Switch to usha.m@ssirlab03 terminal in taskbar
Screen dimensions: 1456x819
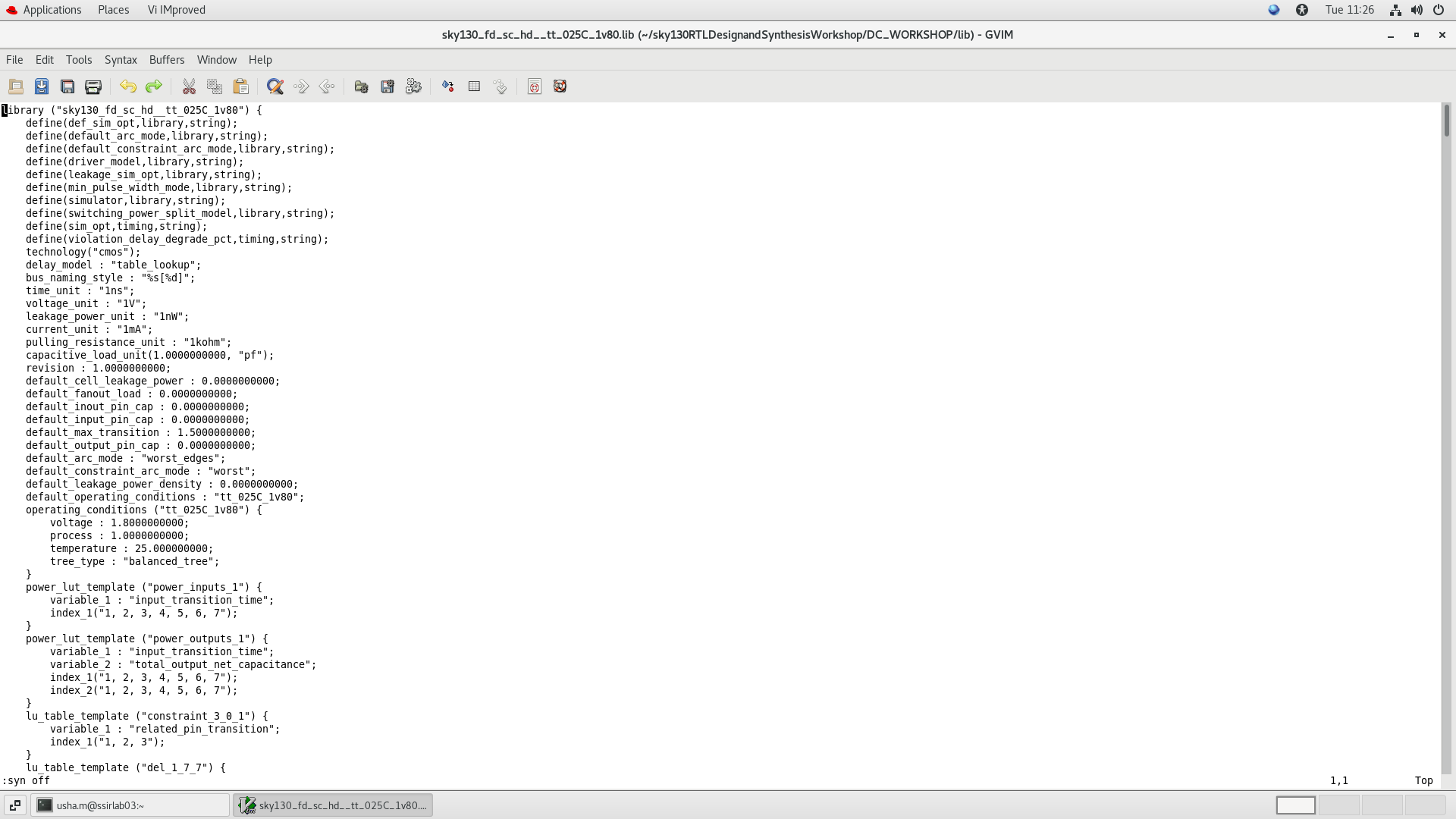[x=130, y=805]
